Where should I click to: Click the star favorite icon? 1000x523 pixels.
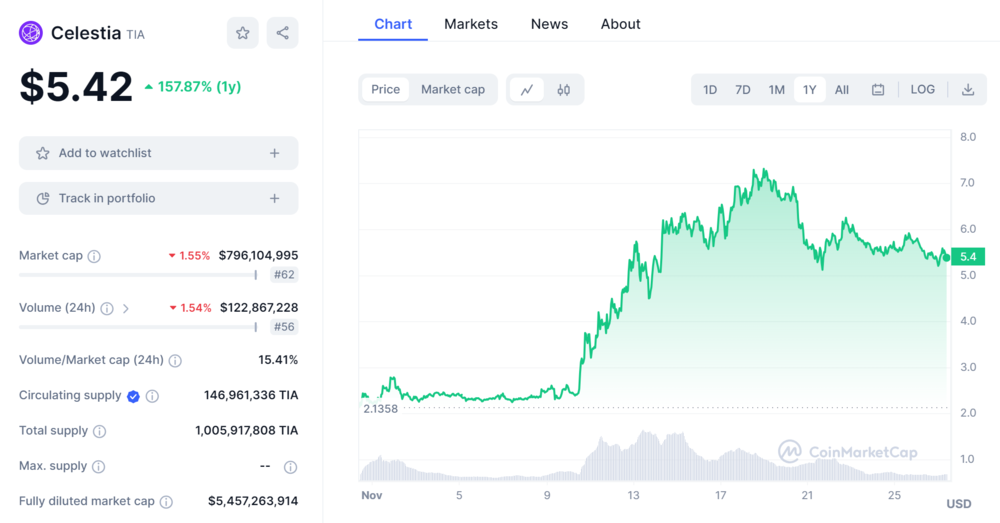coord(243,33)
